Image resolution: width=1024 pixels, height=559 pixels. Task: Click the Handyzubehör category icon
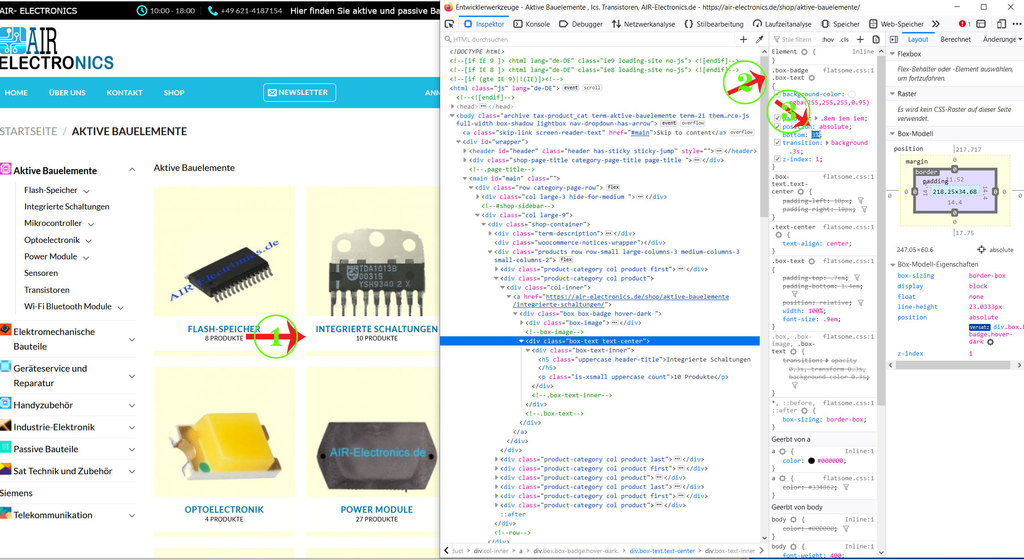click(x=5, y=403)
